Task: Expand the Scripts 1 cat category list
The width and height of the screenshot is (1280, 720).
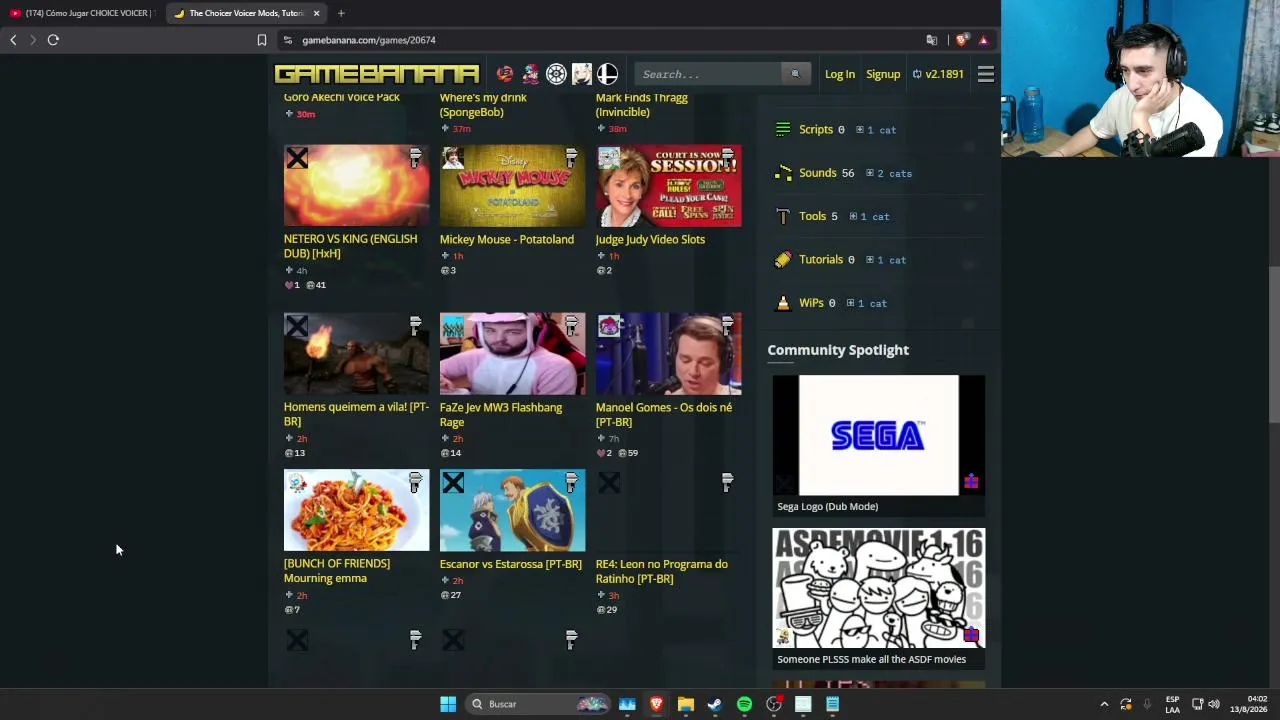Action: point(876,130)
